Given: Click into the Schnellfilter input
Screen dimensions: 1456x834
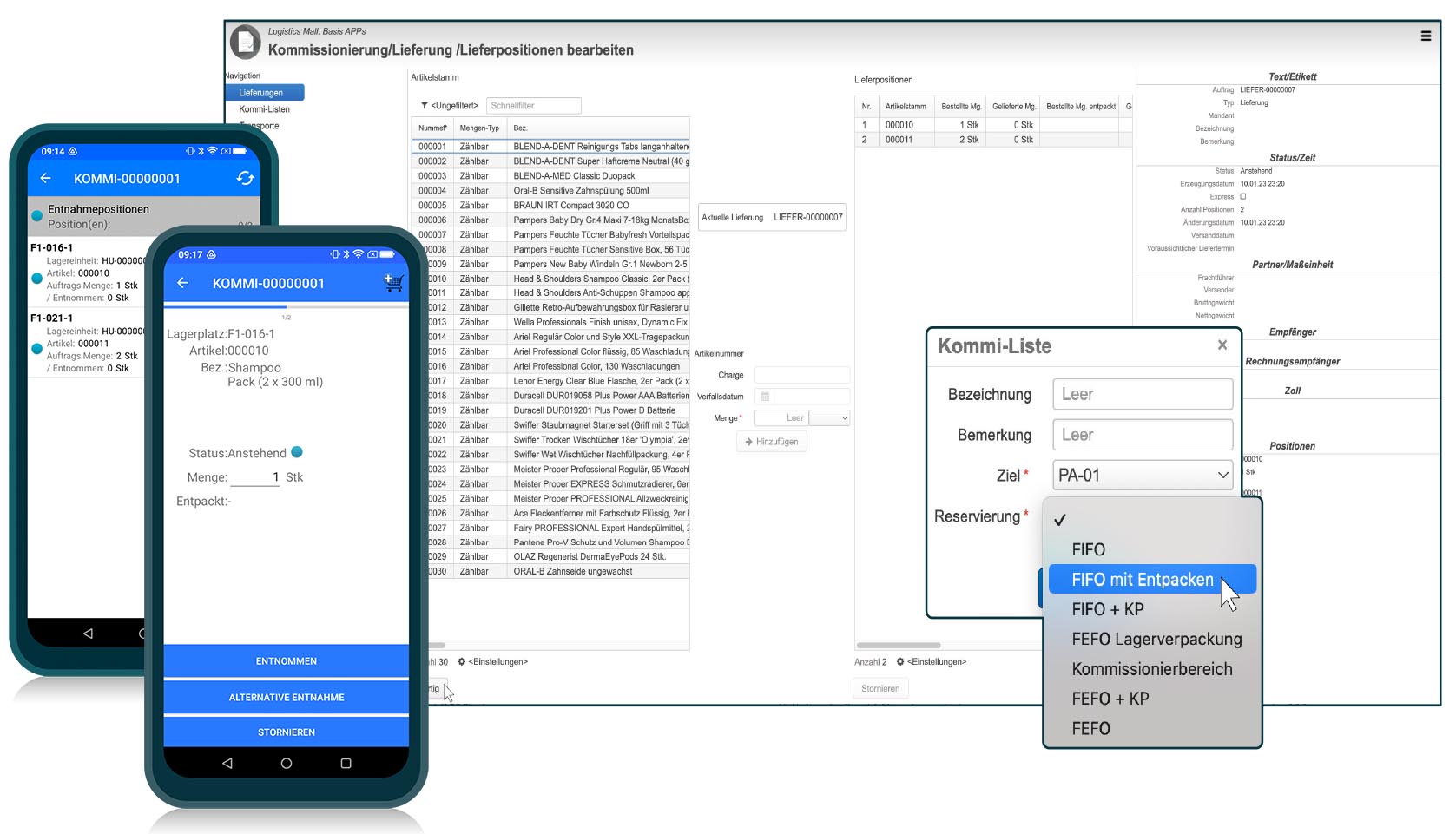Looking at the screenshot, I should 533,106.
